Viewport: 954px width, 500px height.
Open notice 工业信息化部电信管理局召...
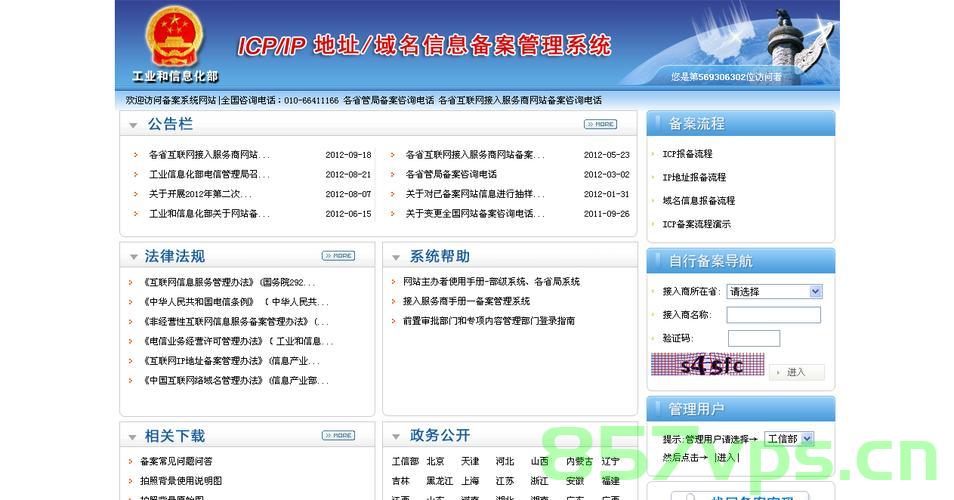[x=209, y=174]
